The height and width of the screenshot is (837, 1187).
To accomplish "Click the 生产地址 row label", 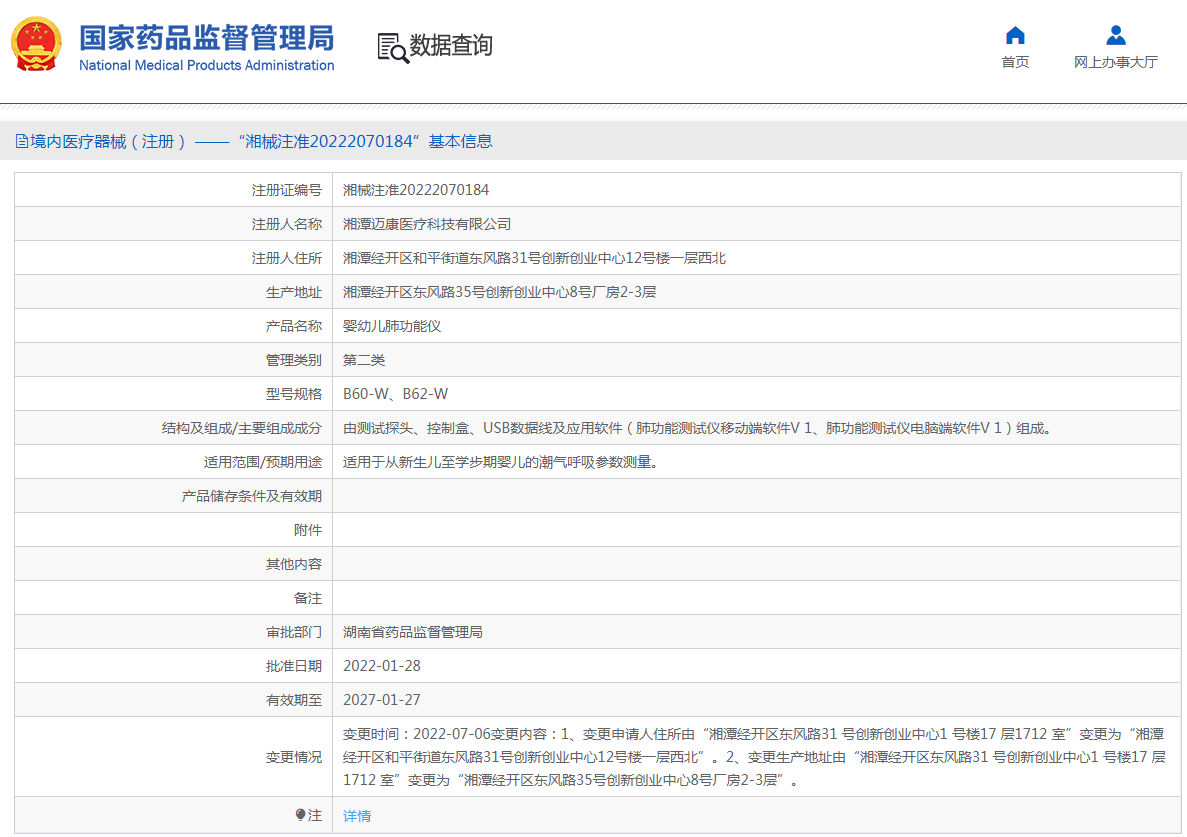I will pyautogui.click(x=294, y=292).
